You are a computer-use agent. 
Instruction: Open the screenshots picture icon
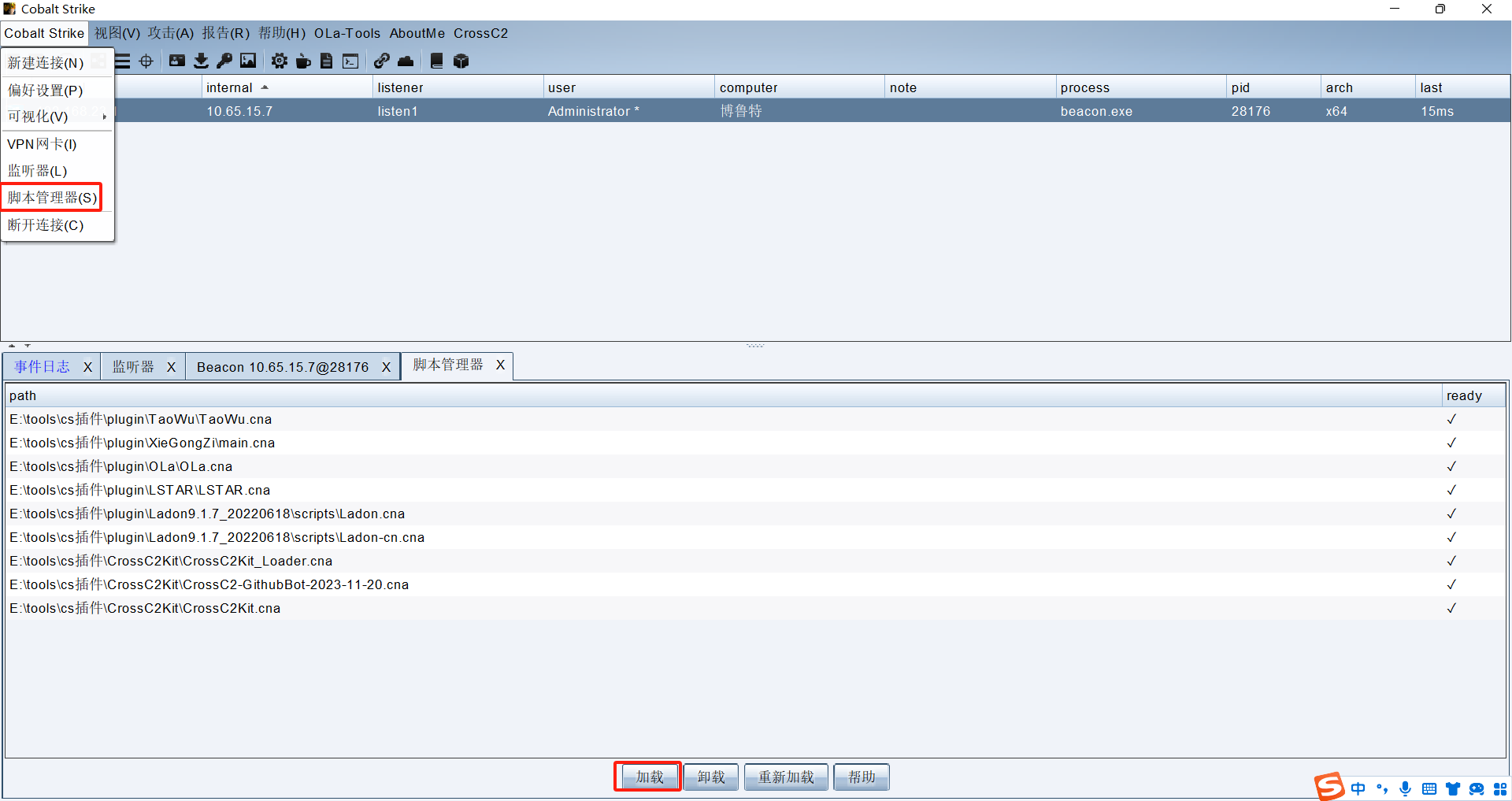coord(248,61)
